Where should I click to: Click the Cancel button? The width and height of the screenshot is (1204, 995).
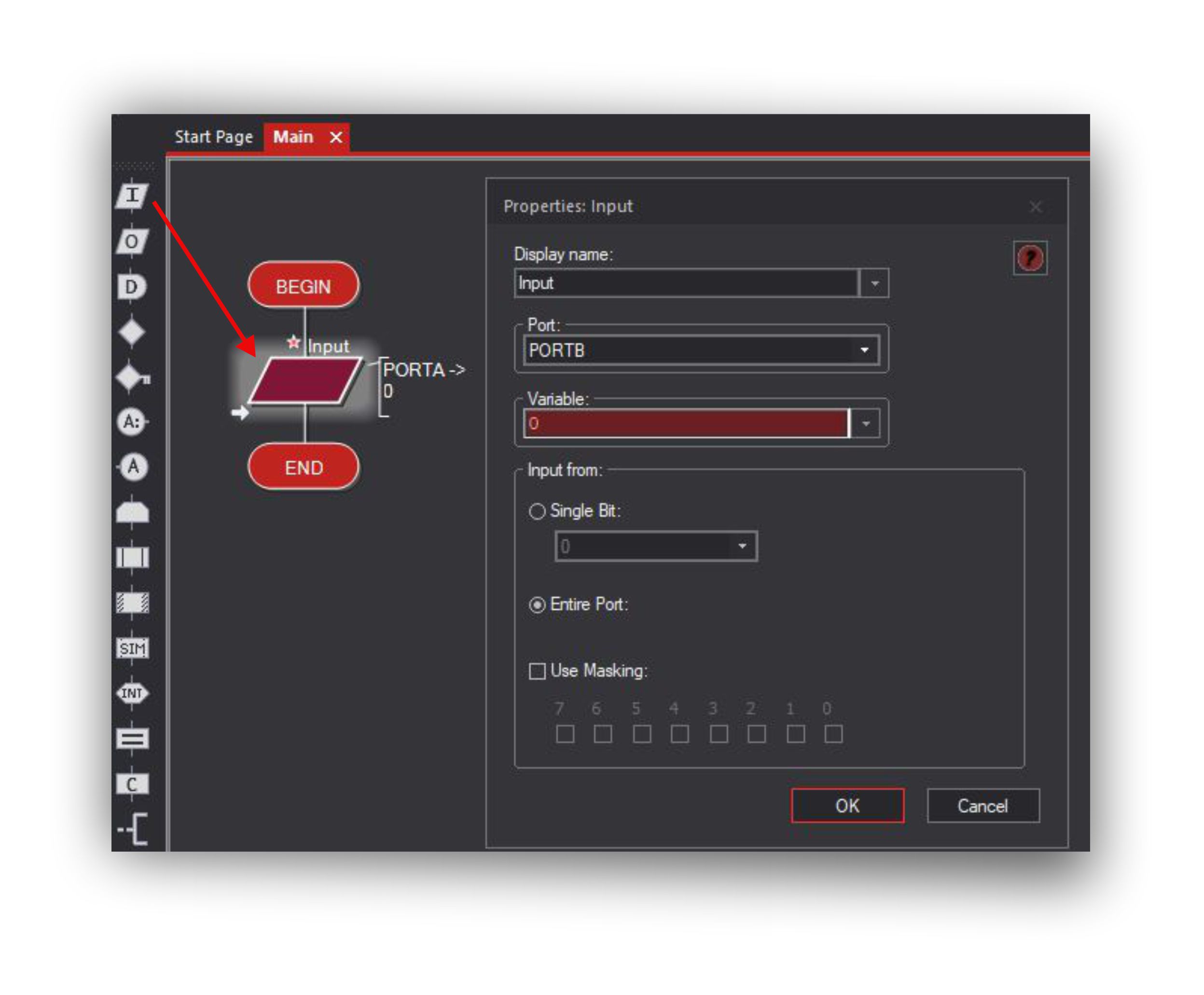point(983,806)
